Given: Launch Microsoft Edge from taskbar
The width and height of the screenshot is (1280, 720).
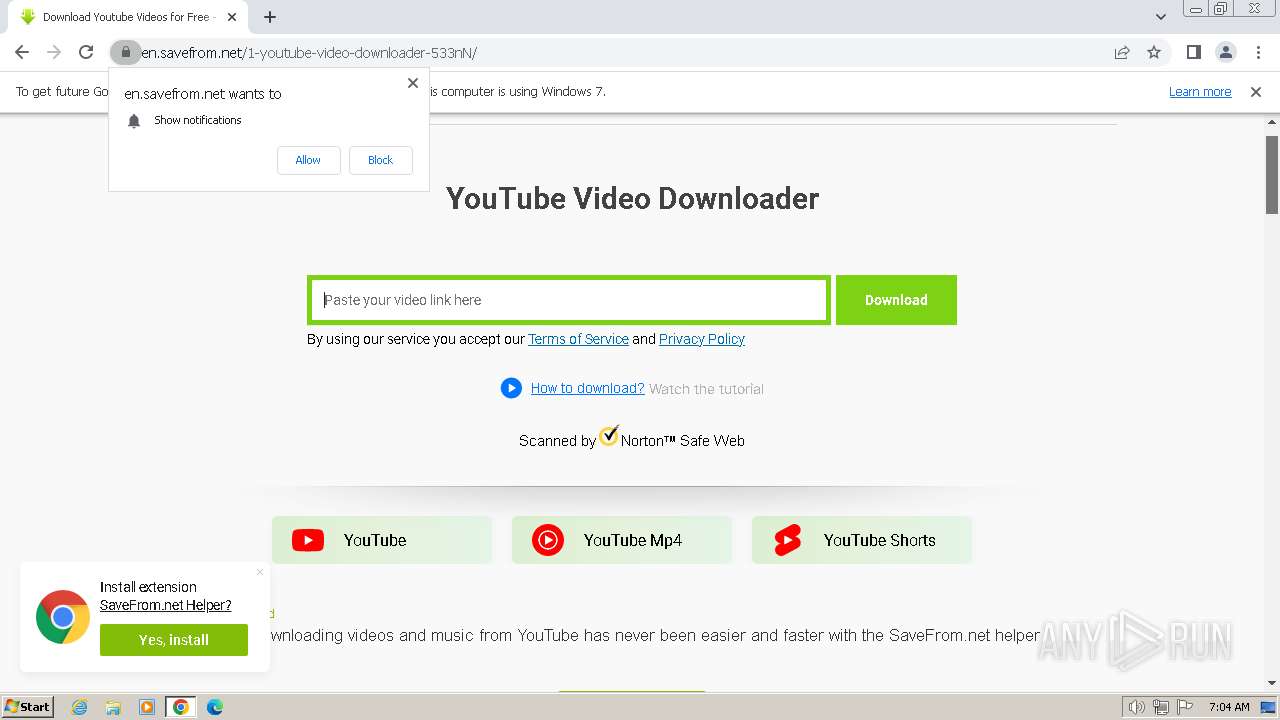Looking at the screenshot, I should 215,707.
